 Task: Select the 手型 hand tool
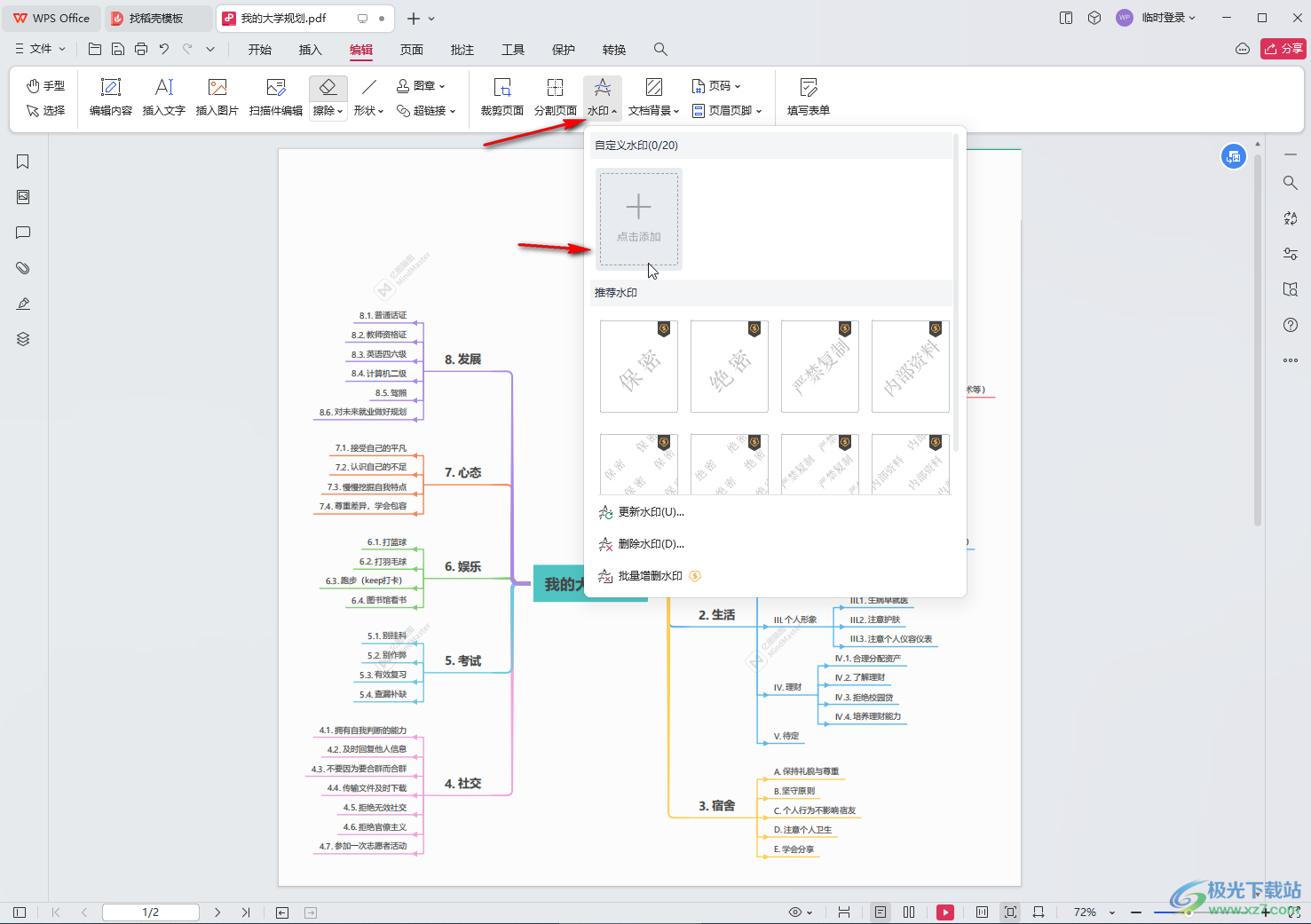[45, 86]
